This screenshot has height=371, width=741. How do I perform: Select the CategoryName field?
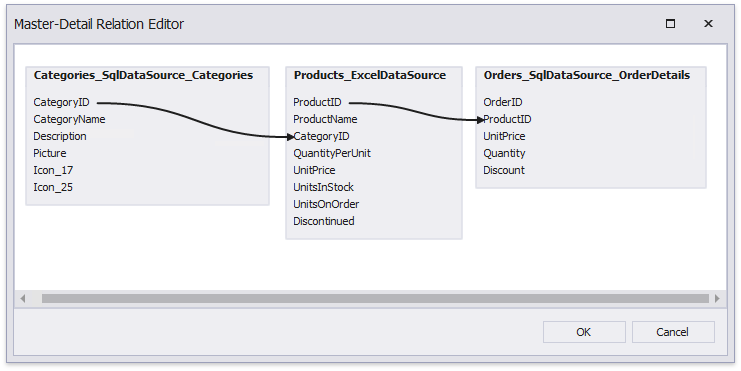[x=69, y=120]
